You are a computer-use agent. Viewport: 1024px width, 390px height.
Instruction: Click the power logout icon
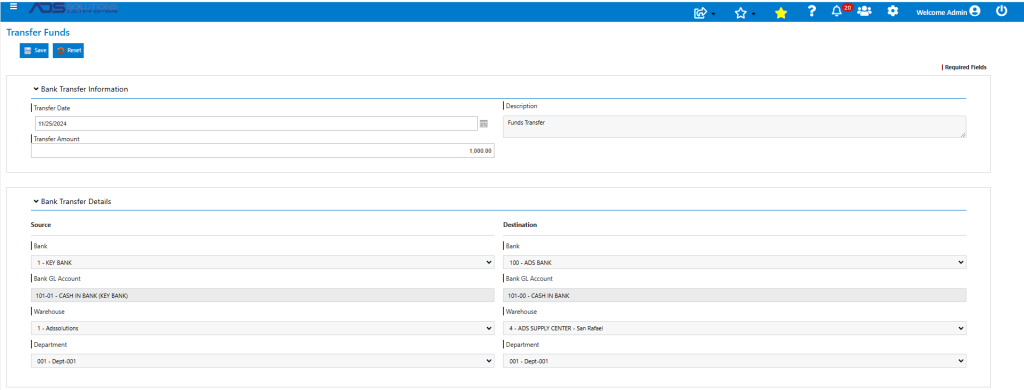click(1002, 11)
